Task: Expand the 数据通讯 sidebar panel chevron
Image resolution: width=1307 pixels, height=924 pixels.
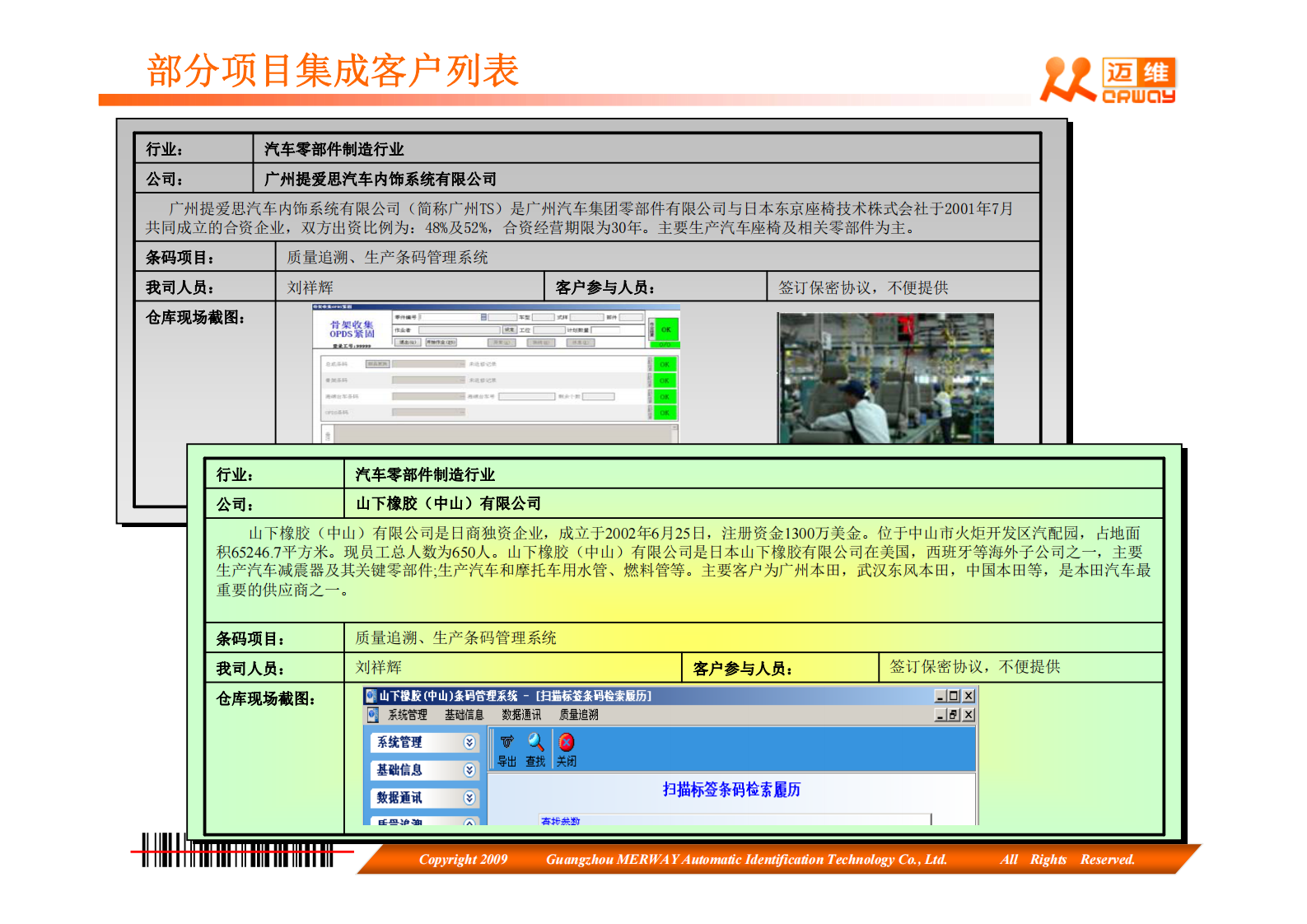Action: click(x=469, y=798)
